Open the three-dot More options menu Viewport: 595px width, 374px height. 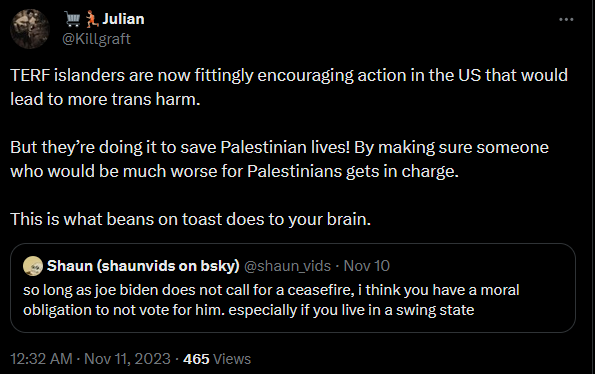pyautogui.click(x=566, y=19)
